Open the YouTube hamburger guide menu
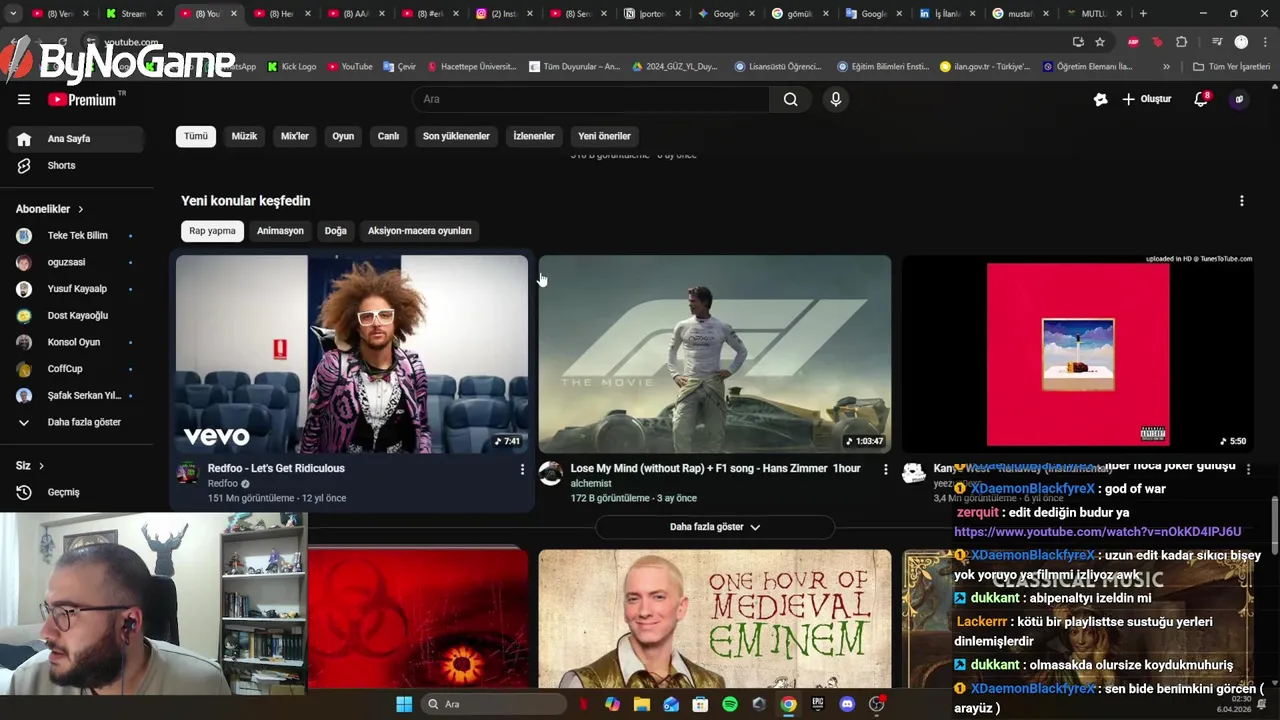Image resolution: width=1280 pixels, height=720 pixels. 24,99
